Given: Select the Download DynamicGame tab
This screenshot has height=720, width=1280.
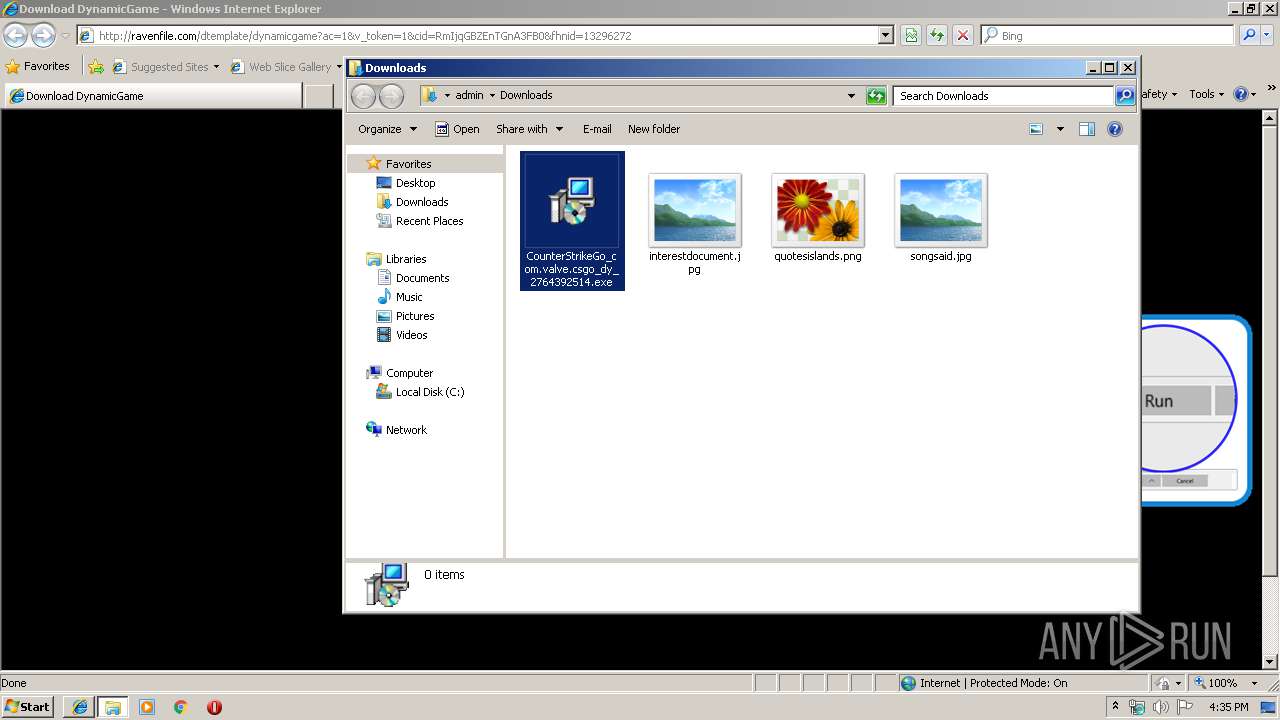Looking at the screenshot, I should point(152,96).
